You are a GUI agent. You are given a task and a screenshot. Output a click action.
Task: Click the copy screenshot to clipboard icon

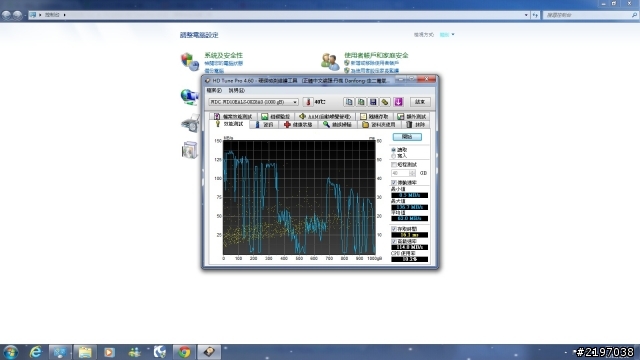(361, 102)
